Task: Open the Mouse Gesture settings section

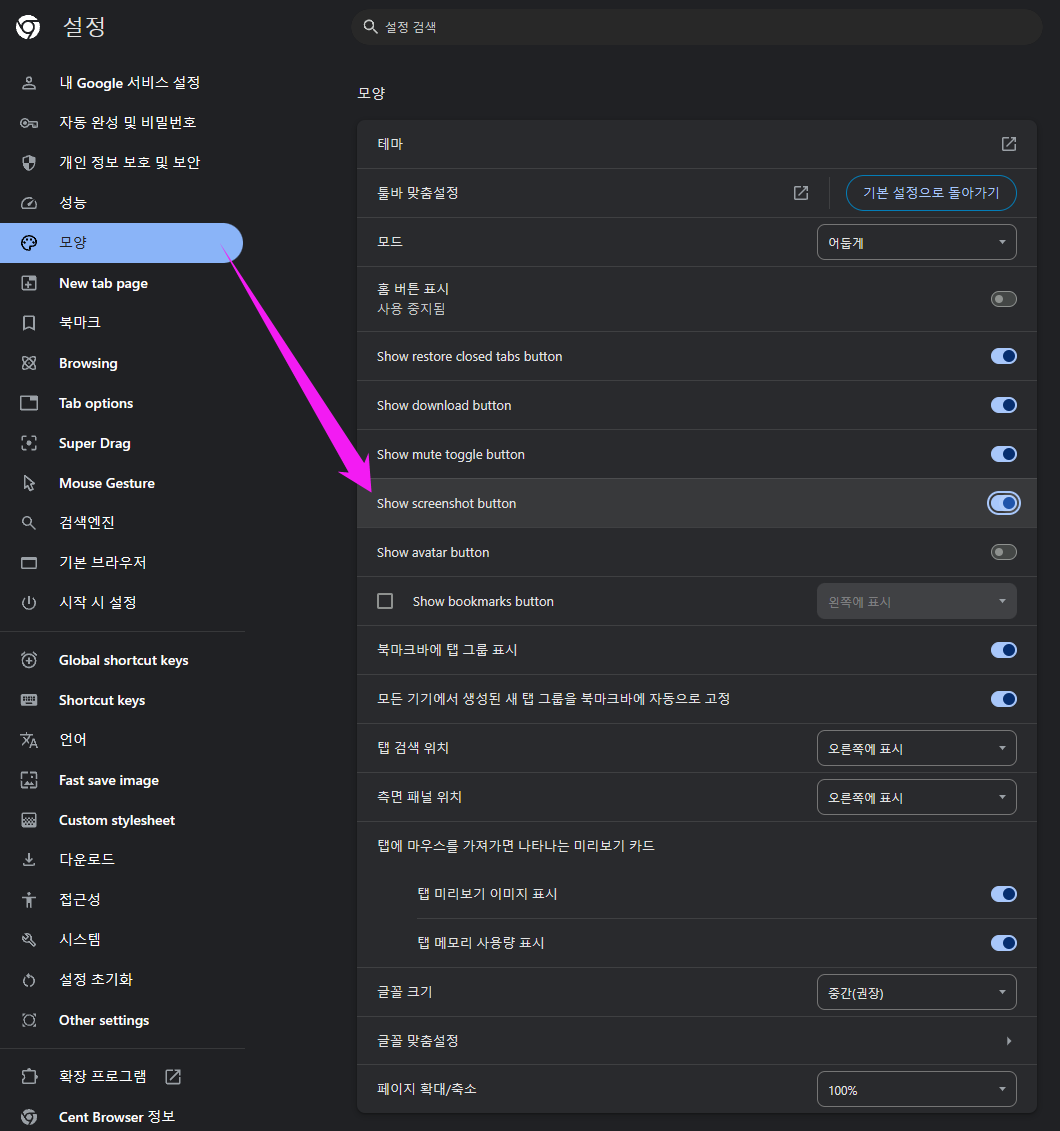Action: point(121,483)
